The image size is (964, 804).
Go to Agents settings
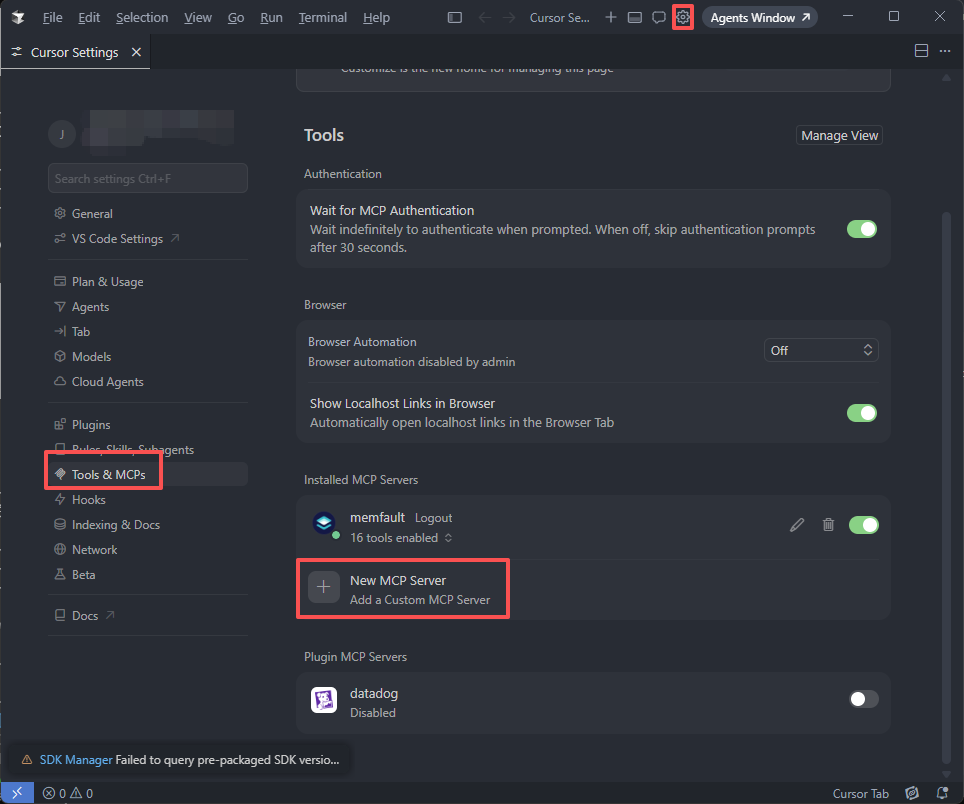point(148,307)
